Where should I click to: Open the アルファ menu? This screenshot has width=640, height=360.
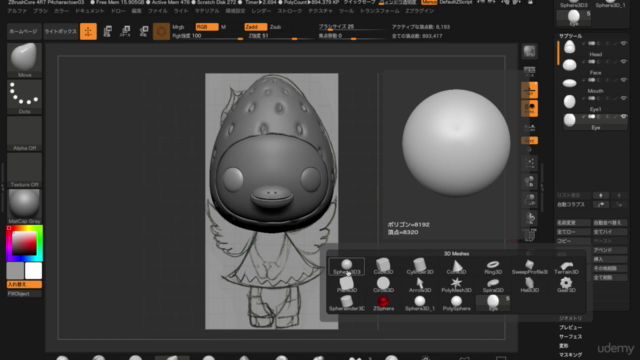(17, 11)
